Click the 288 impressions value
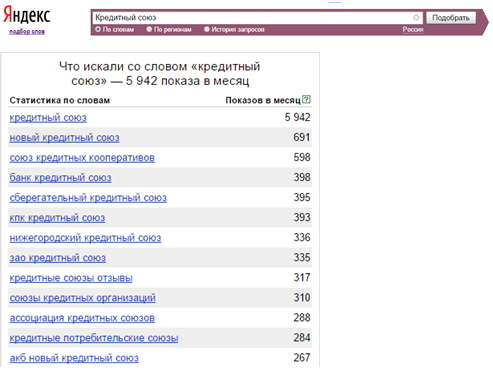Screen dimensions: 493x371 click(302, 317)
